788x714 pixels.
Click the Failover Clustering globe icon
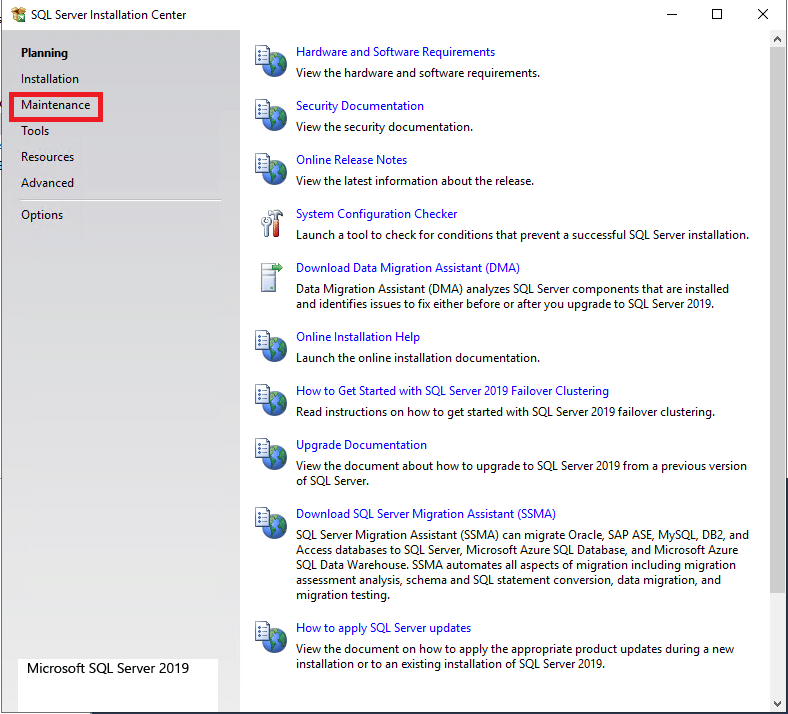(x=271, y=400)
